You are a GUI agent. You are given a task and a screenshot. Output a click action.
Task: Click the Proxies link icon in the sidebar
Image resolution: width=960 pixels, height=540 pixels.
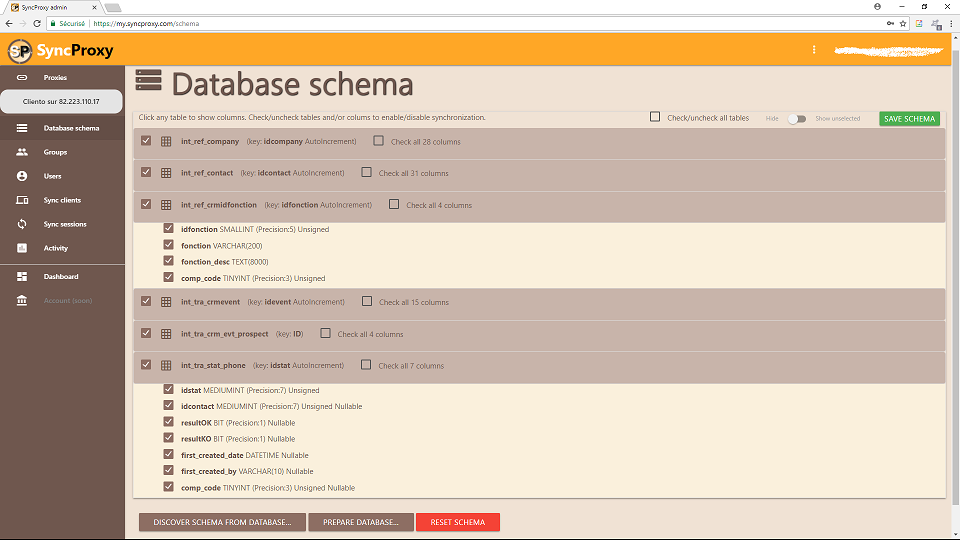tap(22, 78)
